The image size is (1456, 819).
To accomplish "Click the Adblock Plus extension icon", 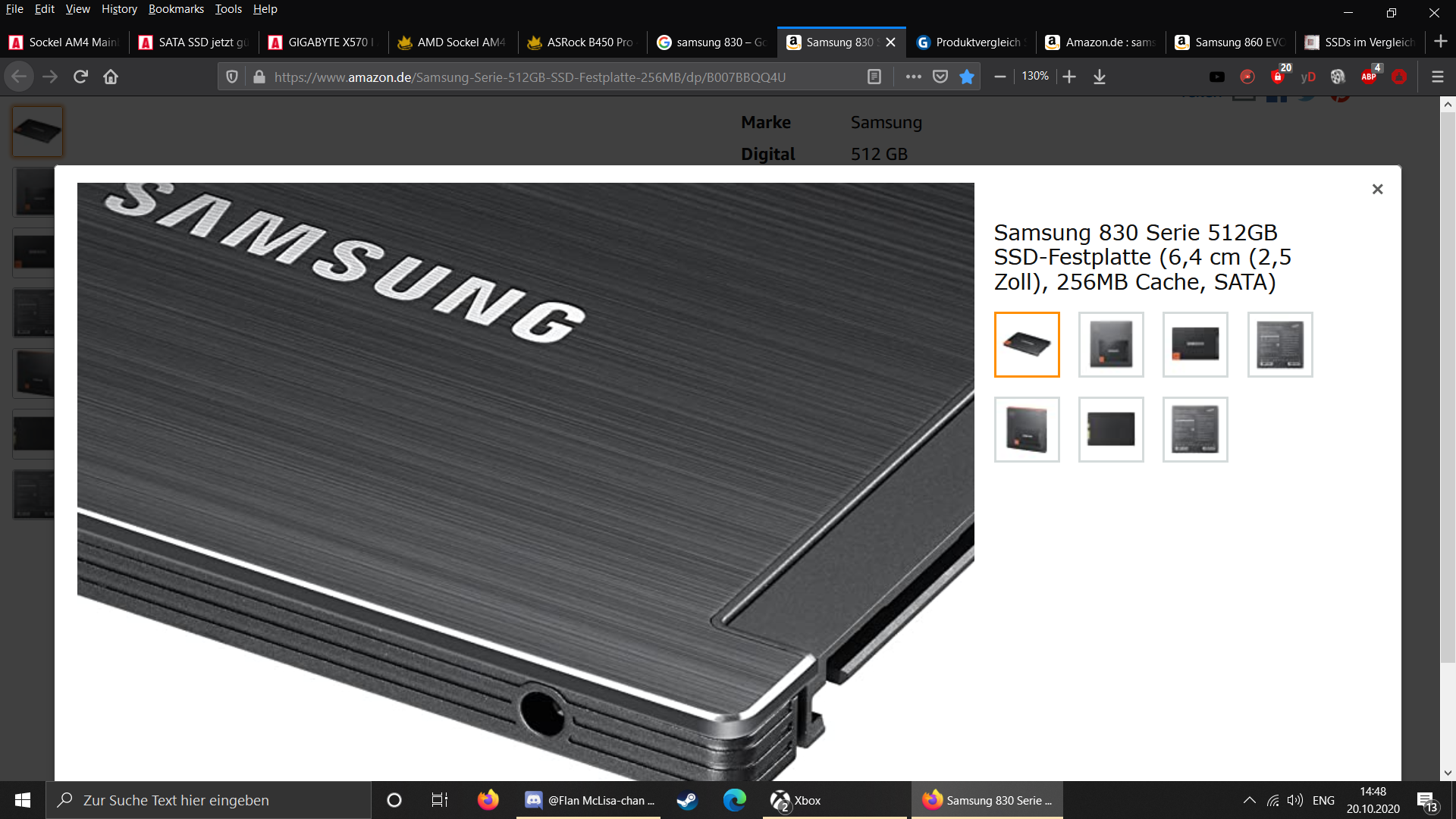I will (1369, 77).
